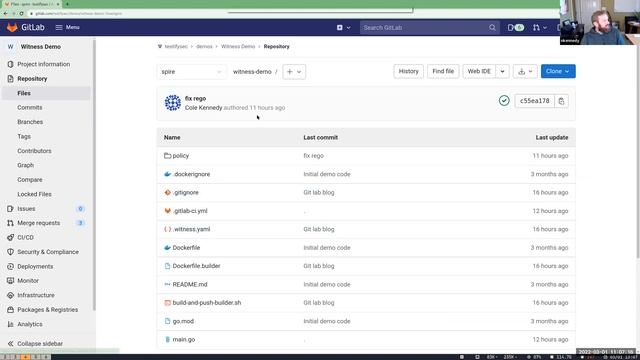Open the .witness.yaml file
Viewport: 640px width, 360px height.
(191, 229)
